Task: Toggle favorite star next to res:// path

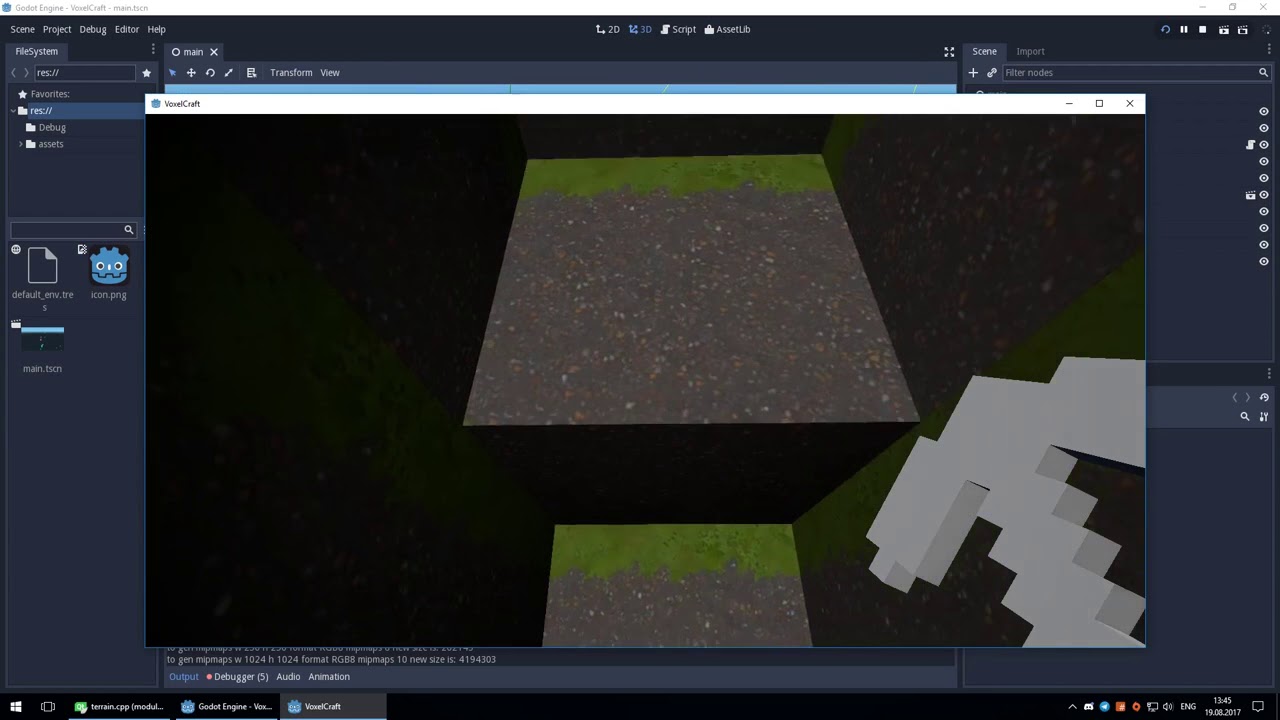Action: [146, 72]
